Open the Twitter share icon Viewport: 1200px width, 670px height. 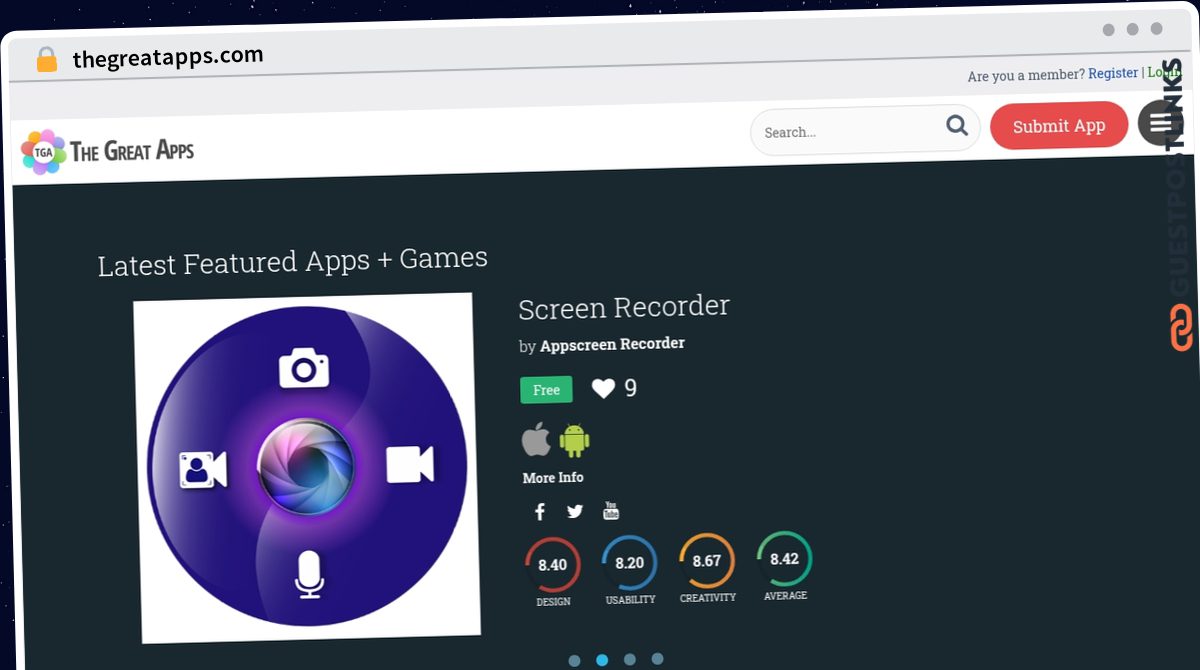[x=575, y=511]
